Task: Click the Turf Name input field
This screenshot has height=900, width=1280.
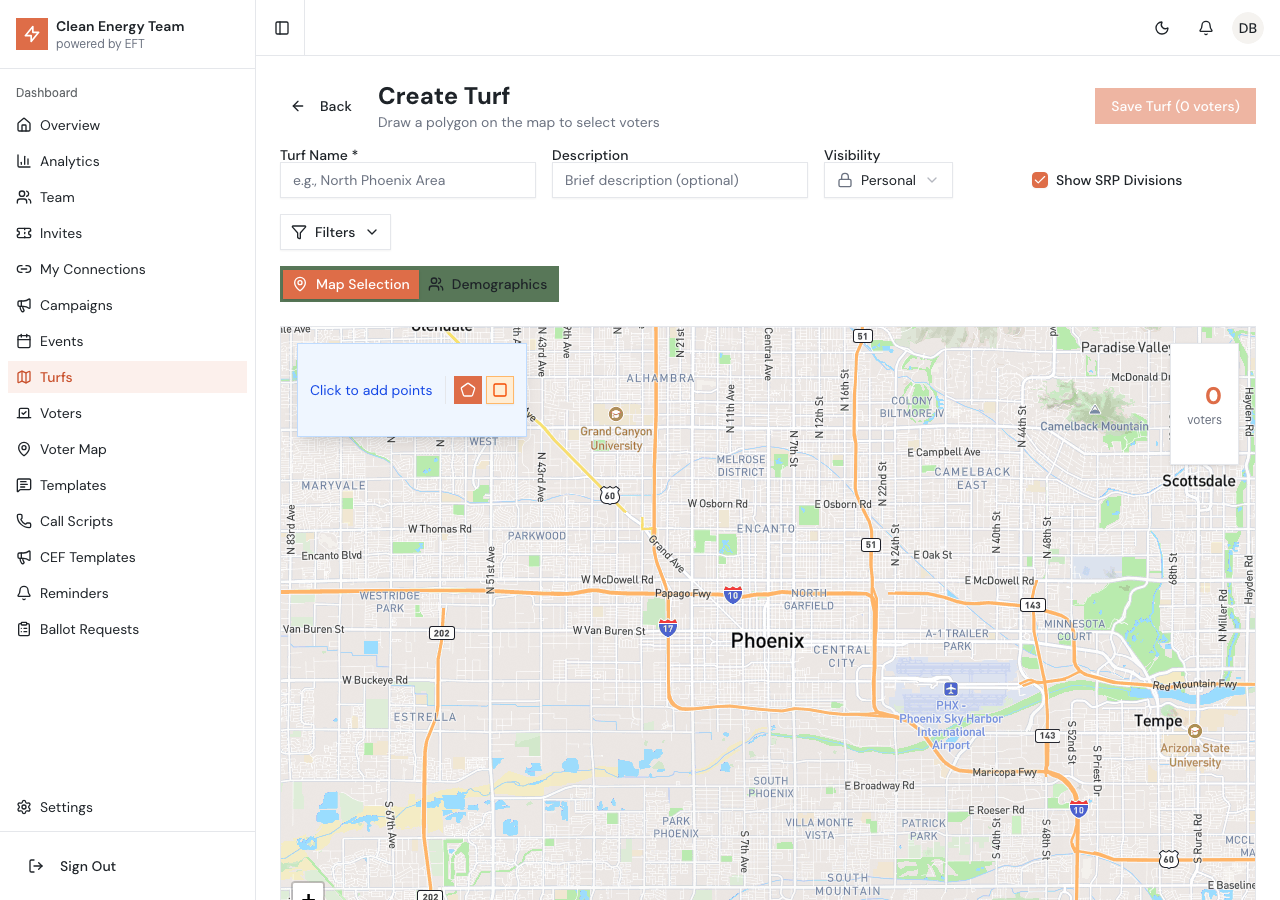Action: pos(408,180)
